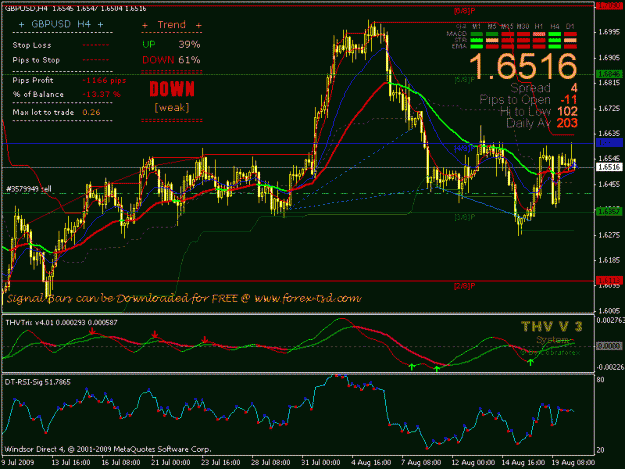Click the 13 Jul 16:00 time axis label
This screenshot has height=469, width=625.
coord(71,463)
